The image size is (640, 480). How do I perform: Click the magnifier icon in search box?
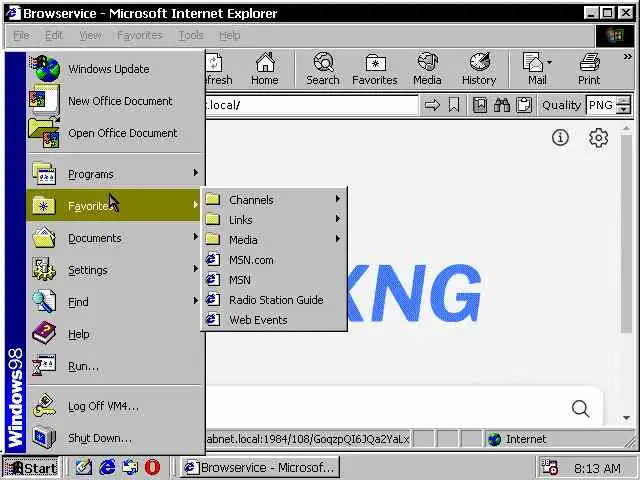pos(580,408)
